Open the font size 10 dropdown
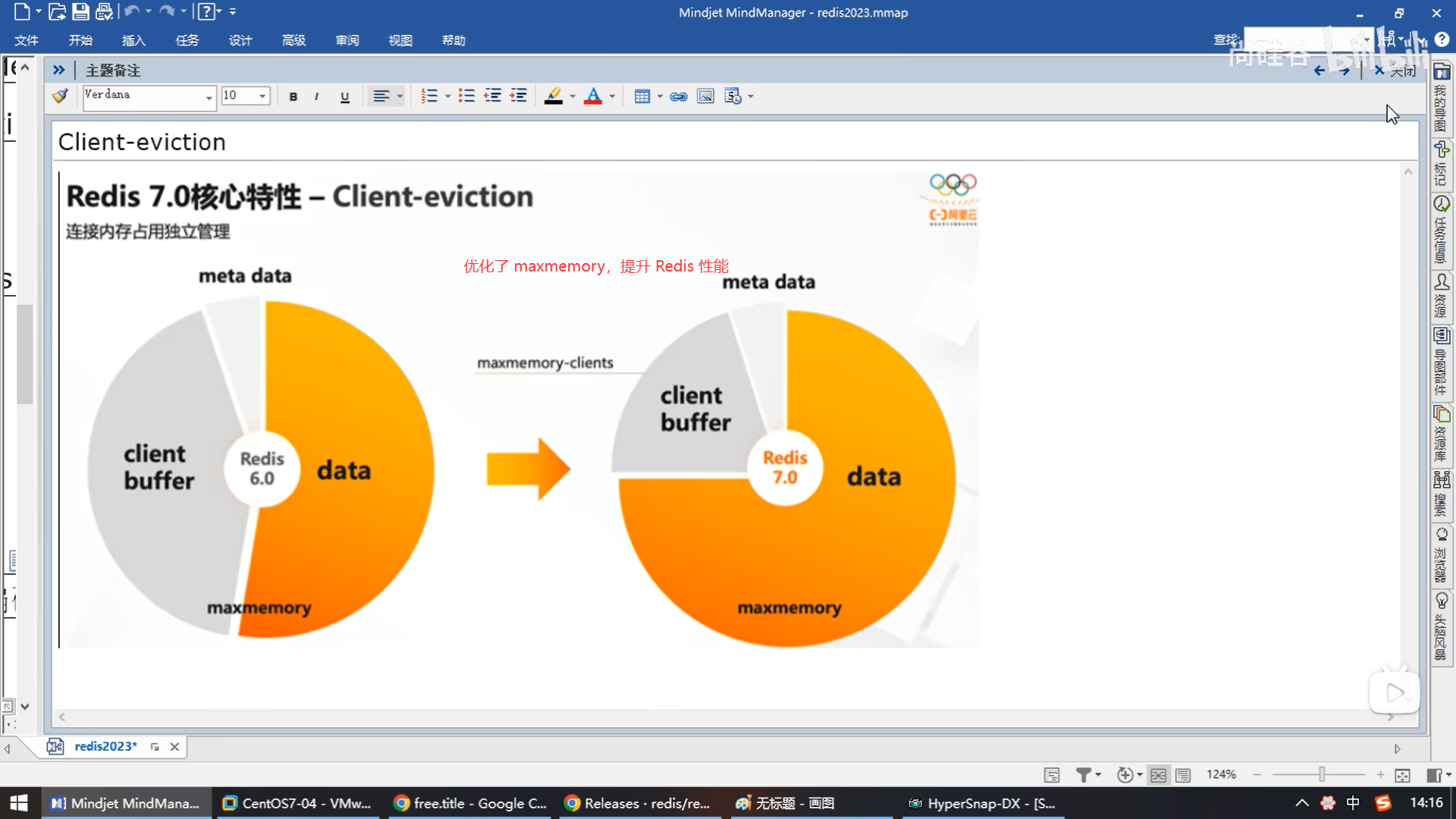Image resolution: width=1456 pixels, height=819 pixels. click(x=262, y=96)
